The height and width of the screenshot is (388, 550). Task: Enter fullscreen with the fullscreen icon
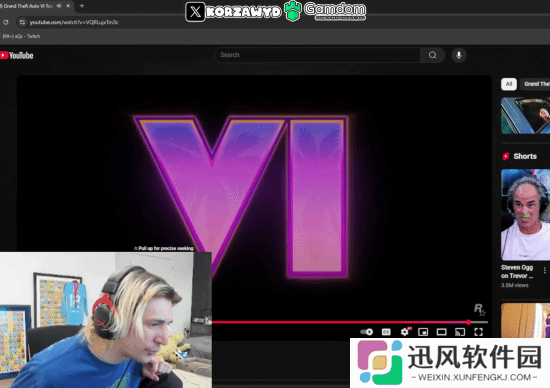click(478, 332)
